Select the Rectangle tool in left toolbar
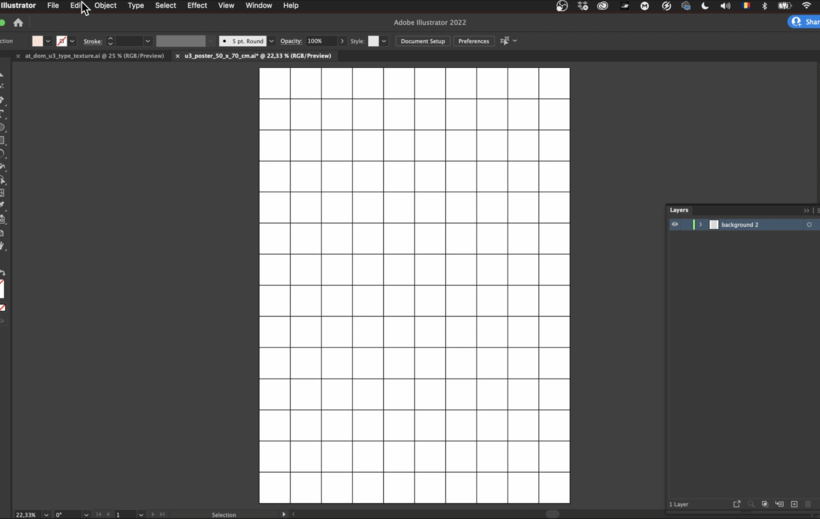The width and height of the screenshot is (820, 519). 2,140
